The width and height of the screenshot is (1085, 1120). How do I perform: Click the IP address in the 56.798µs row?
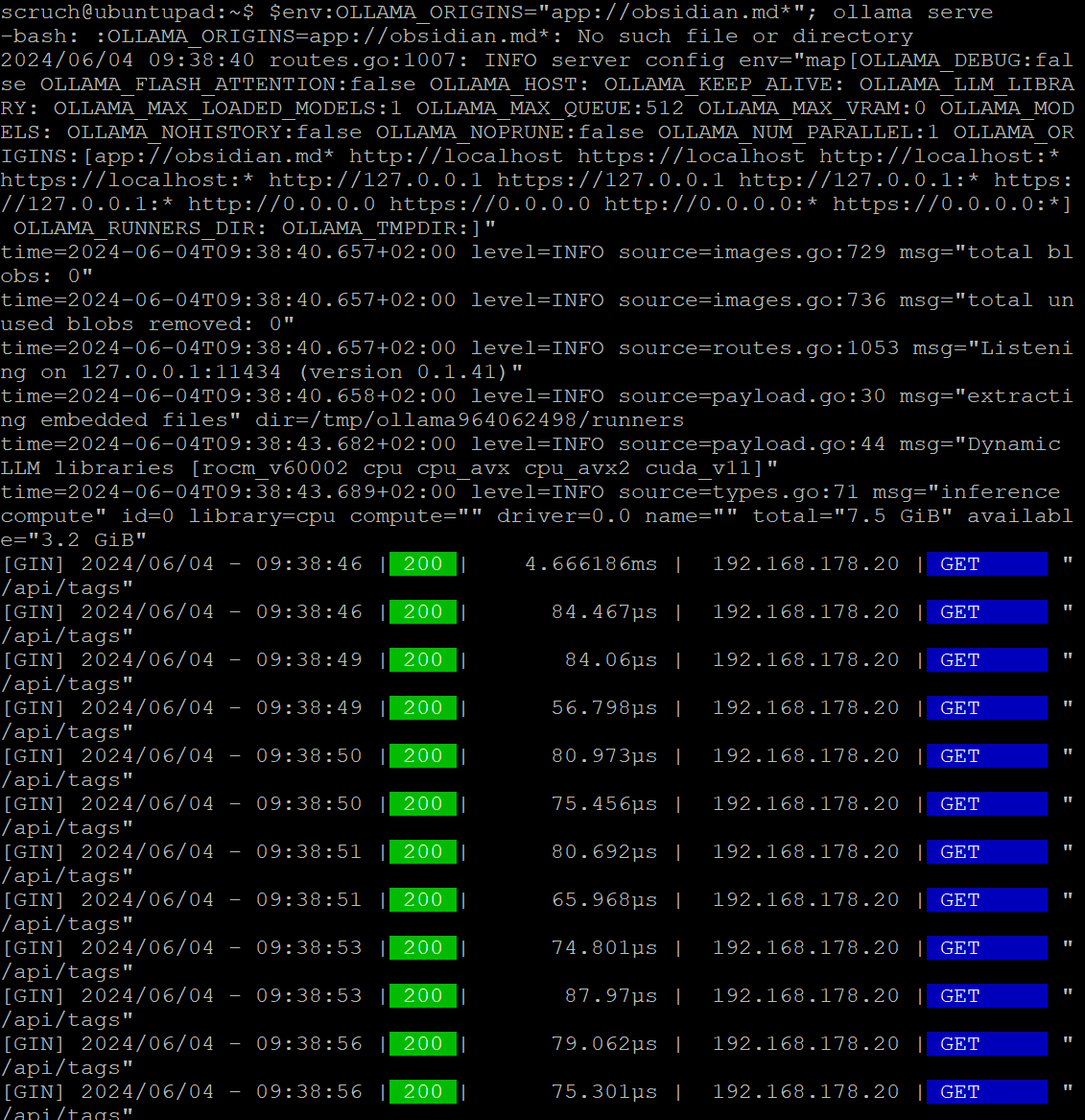click(805, 708)
